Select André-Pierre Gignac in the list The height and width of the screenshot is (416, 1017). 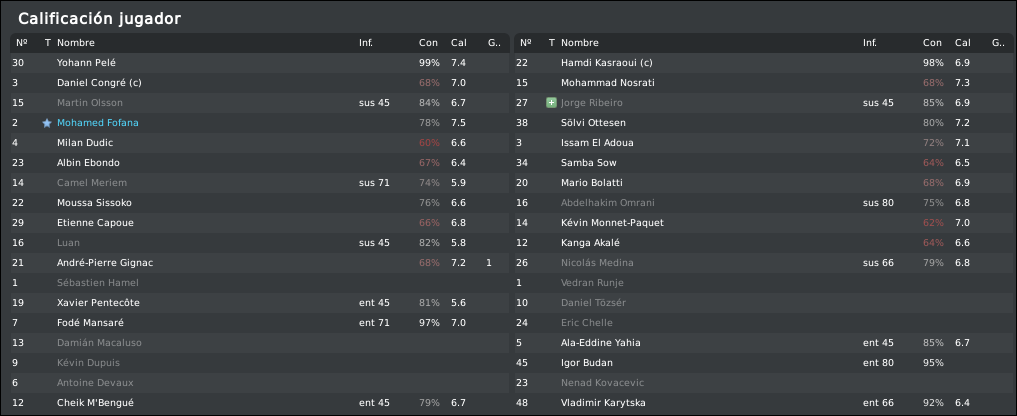point(104,263)
